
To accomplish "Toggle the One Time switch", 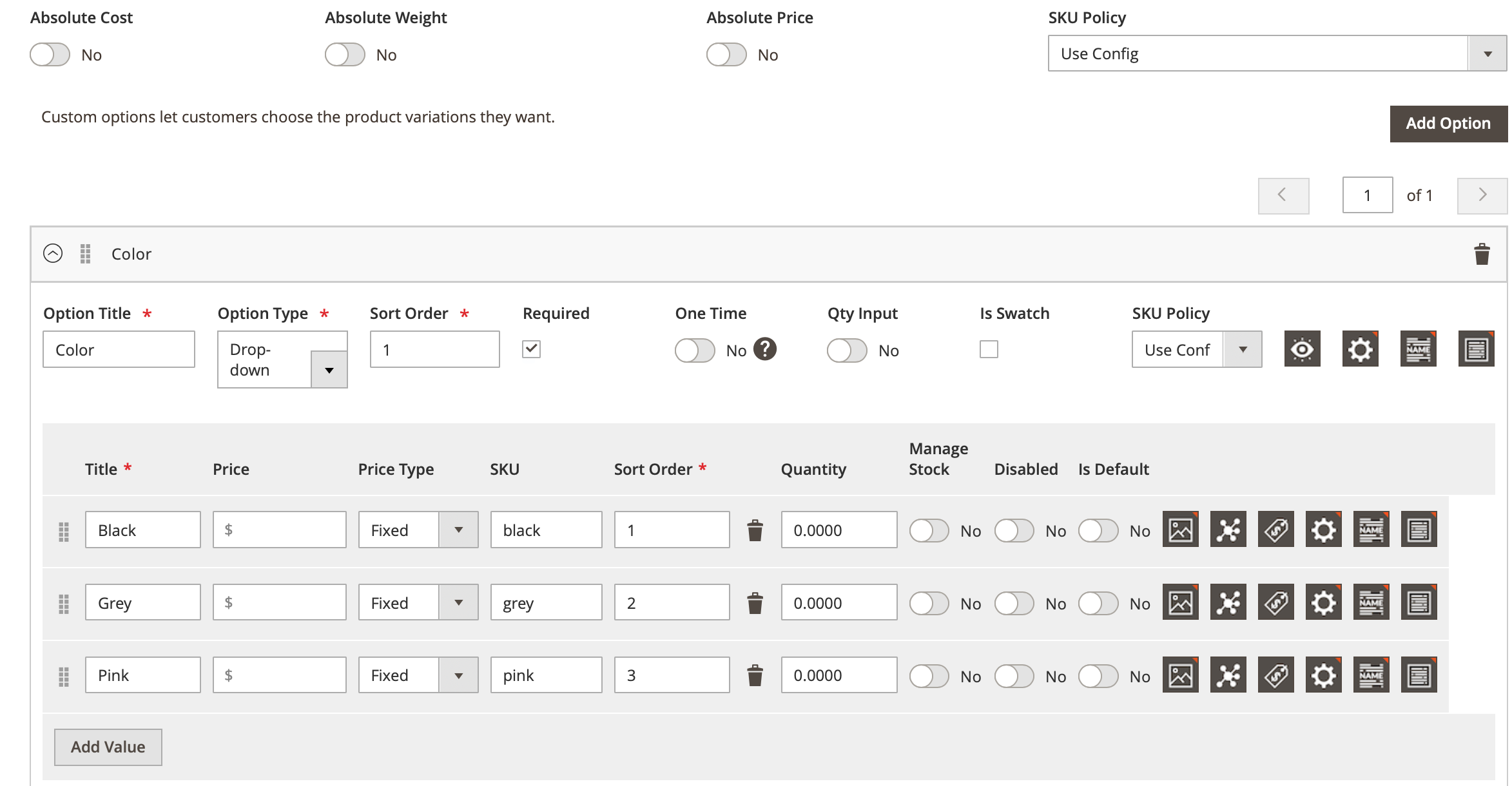I will pyautogui.click(x=695, y=350).
